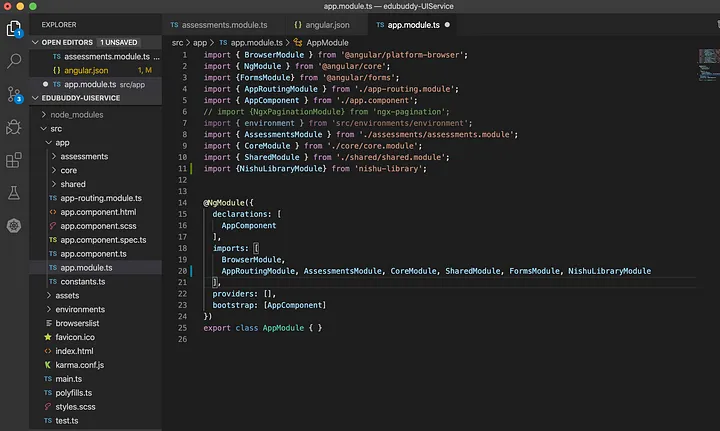Collapse the Open Editors section

pyautogui.click(x=36, y=43)
